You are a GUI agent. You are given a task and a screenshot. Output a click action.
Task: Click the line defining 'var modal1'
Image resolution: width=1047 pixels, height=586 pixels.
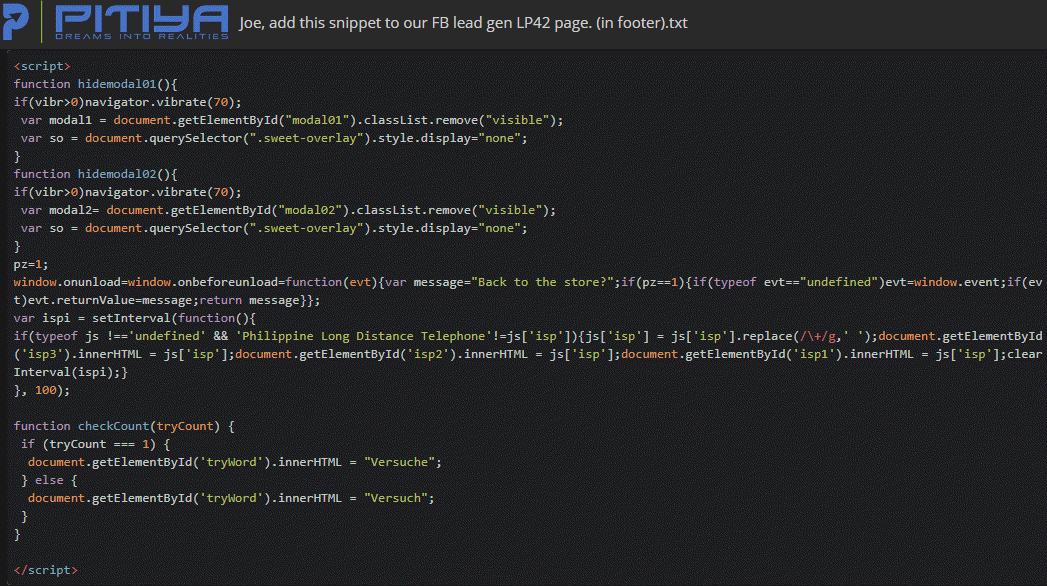point(292,120)
